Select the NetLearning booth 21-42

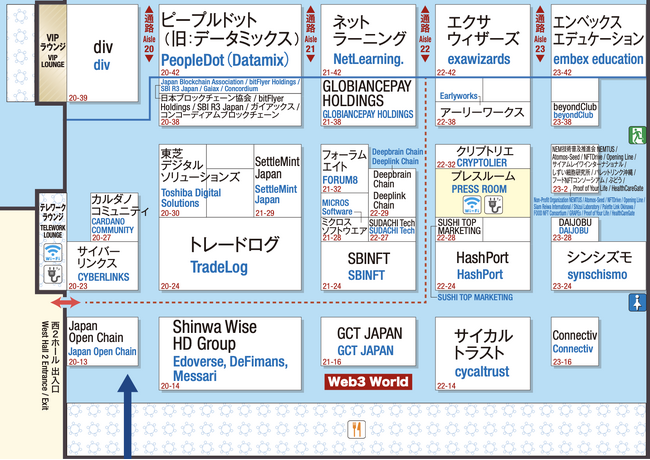pyautogui.click(x=368, y=40)
